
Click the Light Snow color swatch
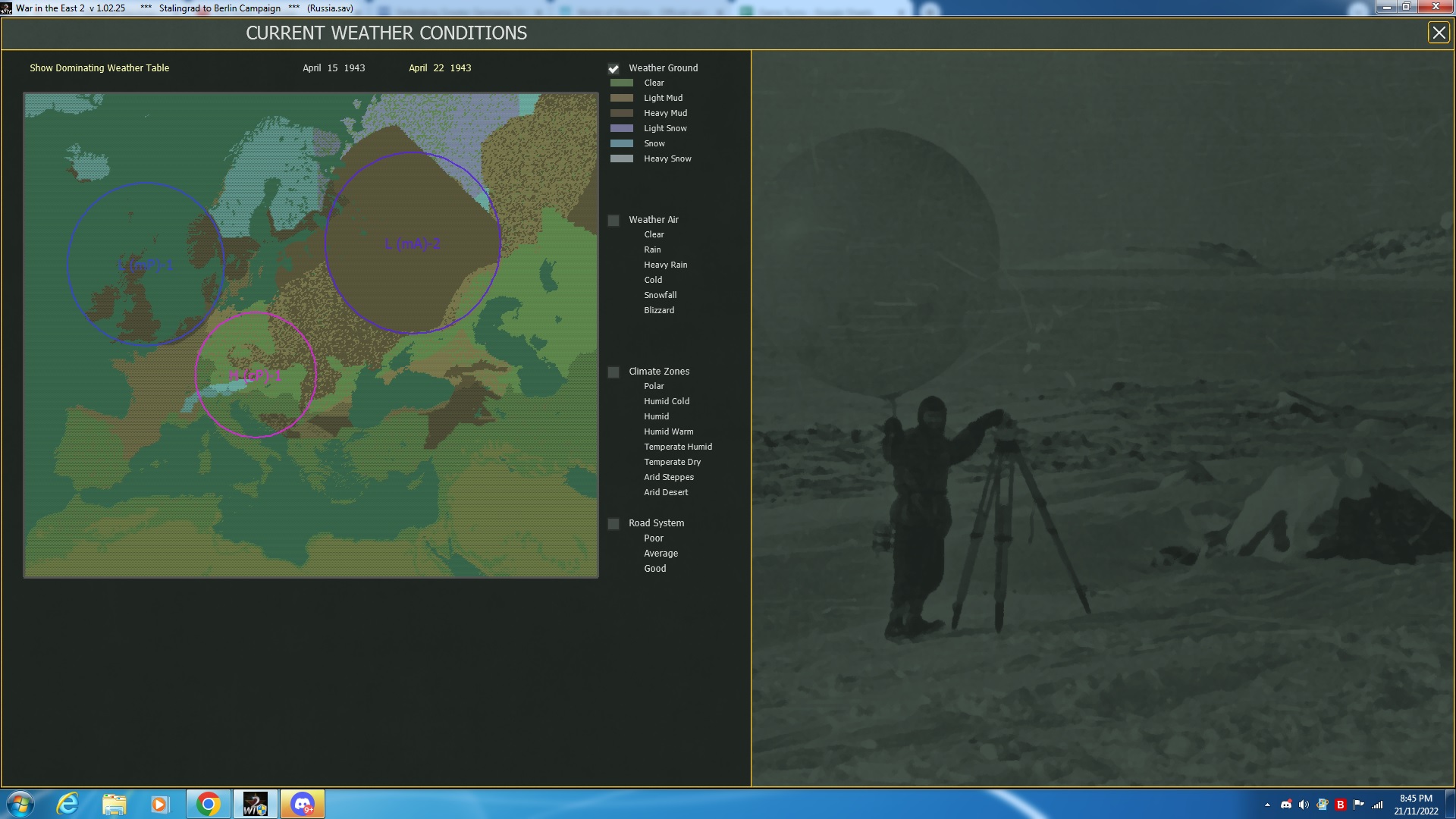tap(622, 128)
